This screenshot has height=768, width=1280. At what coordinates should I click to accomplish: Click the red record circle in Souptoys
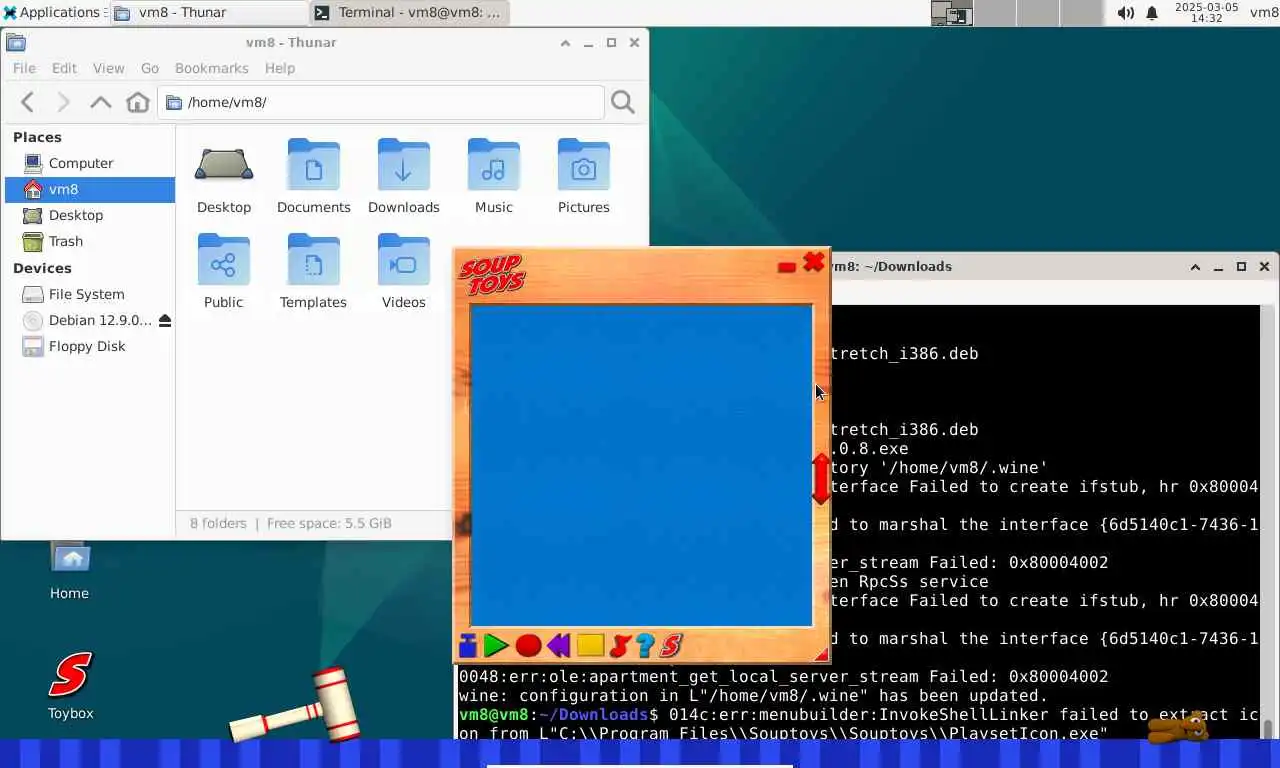(x=528, y=646)
